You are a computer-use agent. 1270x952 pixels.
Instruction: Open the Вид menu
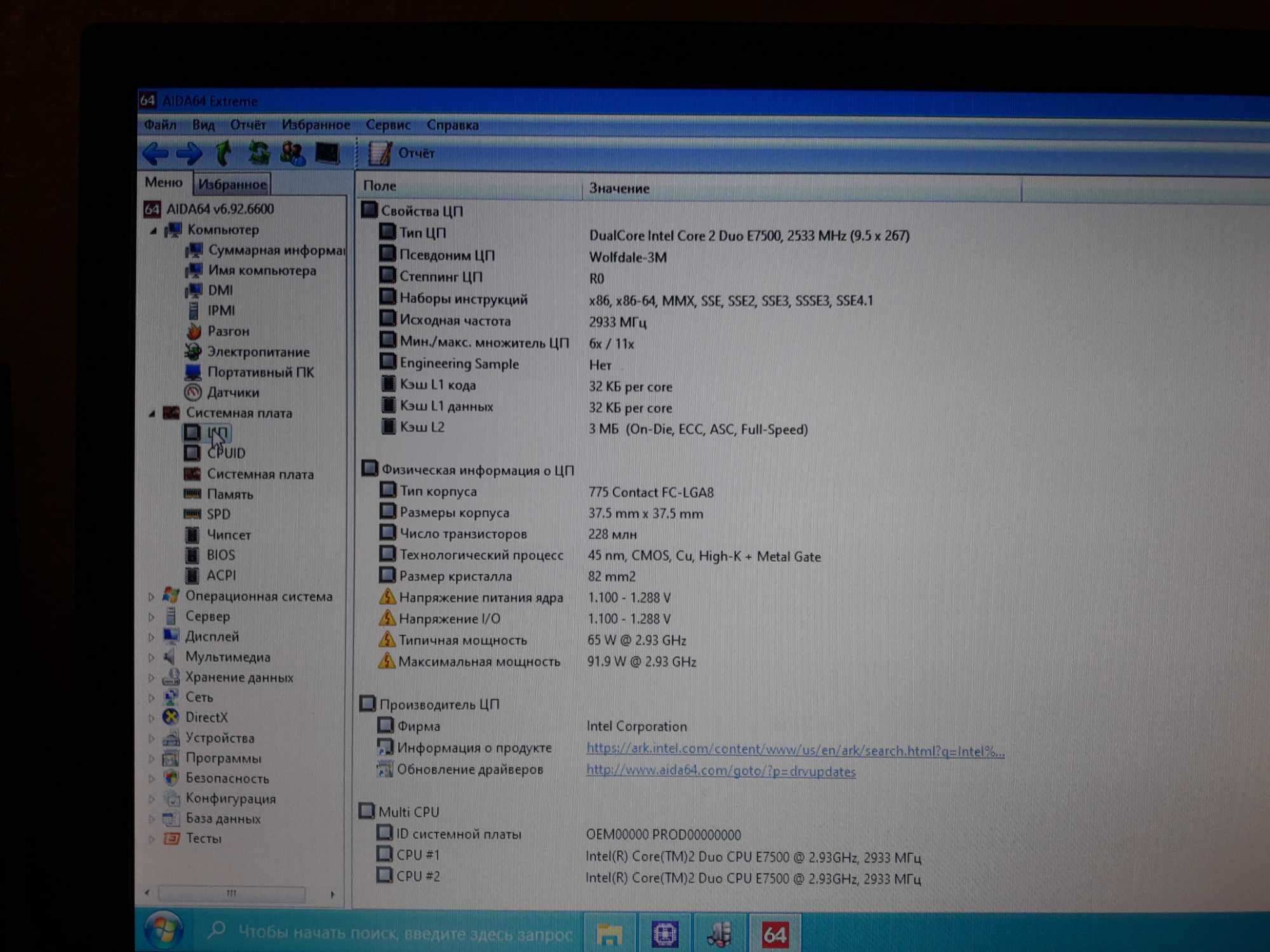click(x=203, y=124)
